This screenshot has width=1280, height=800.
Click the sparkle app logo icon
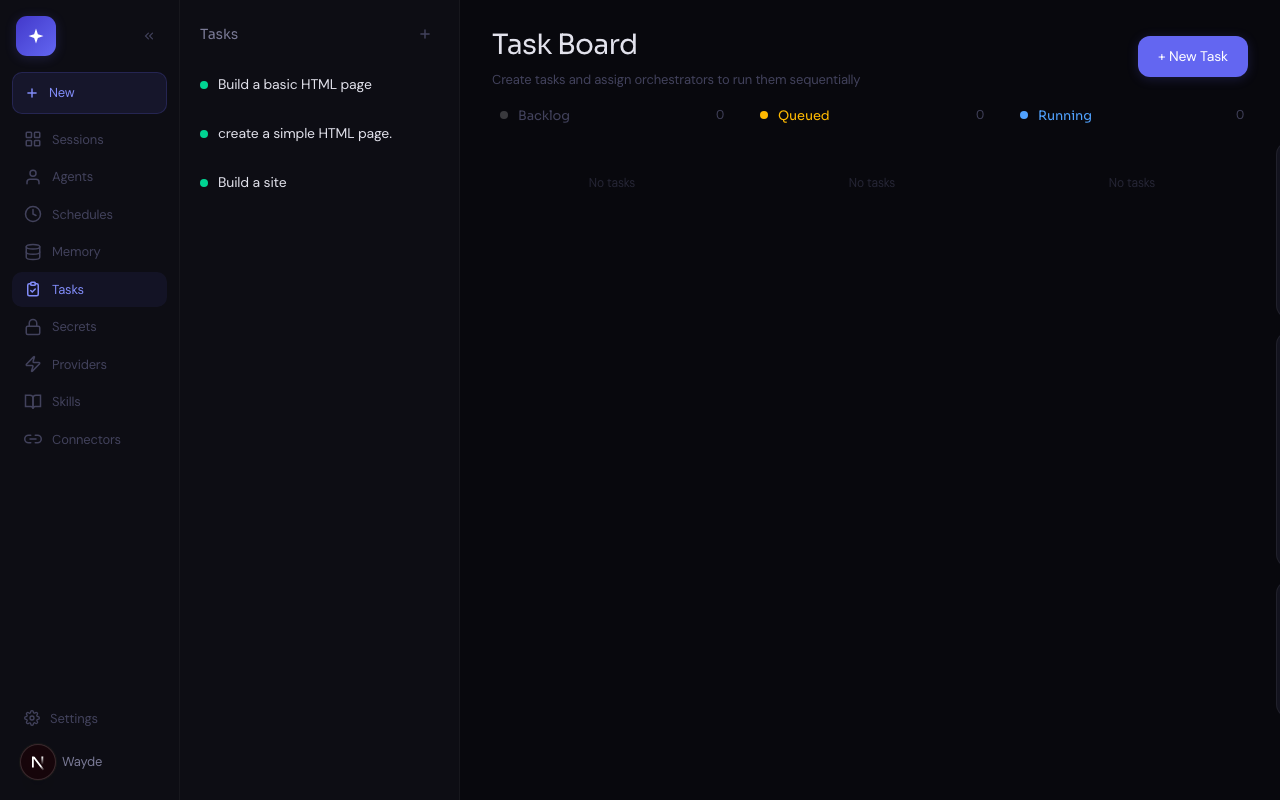coord(36,36)
